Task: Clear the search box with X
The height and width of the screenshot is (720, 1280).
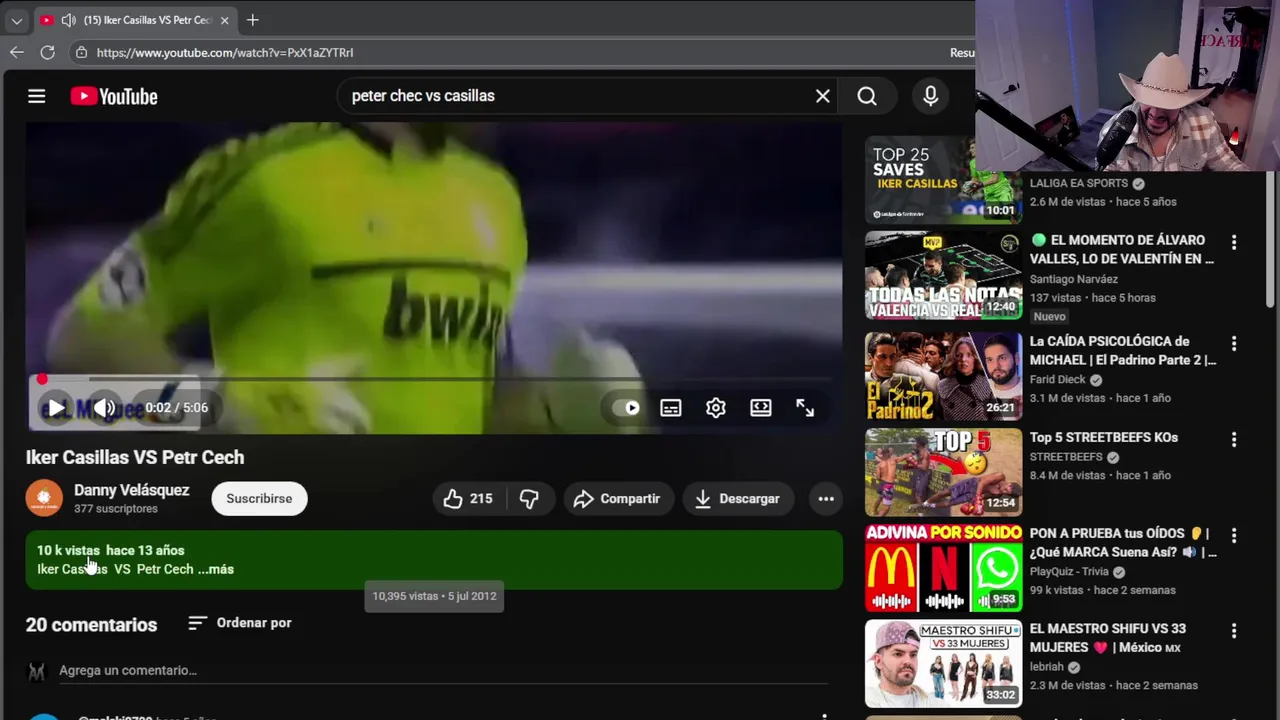Action: click(822, 96)
